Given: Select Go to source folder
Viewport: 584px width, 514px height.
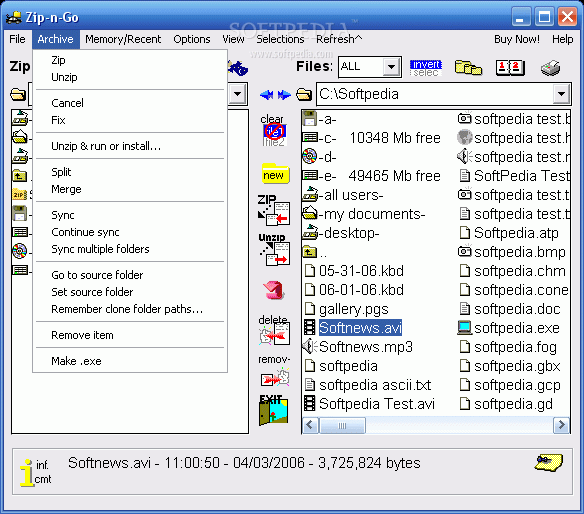Looking at the screenshot, I should (x=130, y=275).
